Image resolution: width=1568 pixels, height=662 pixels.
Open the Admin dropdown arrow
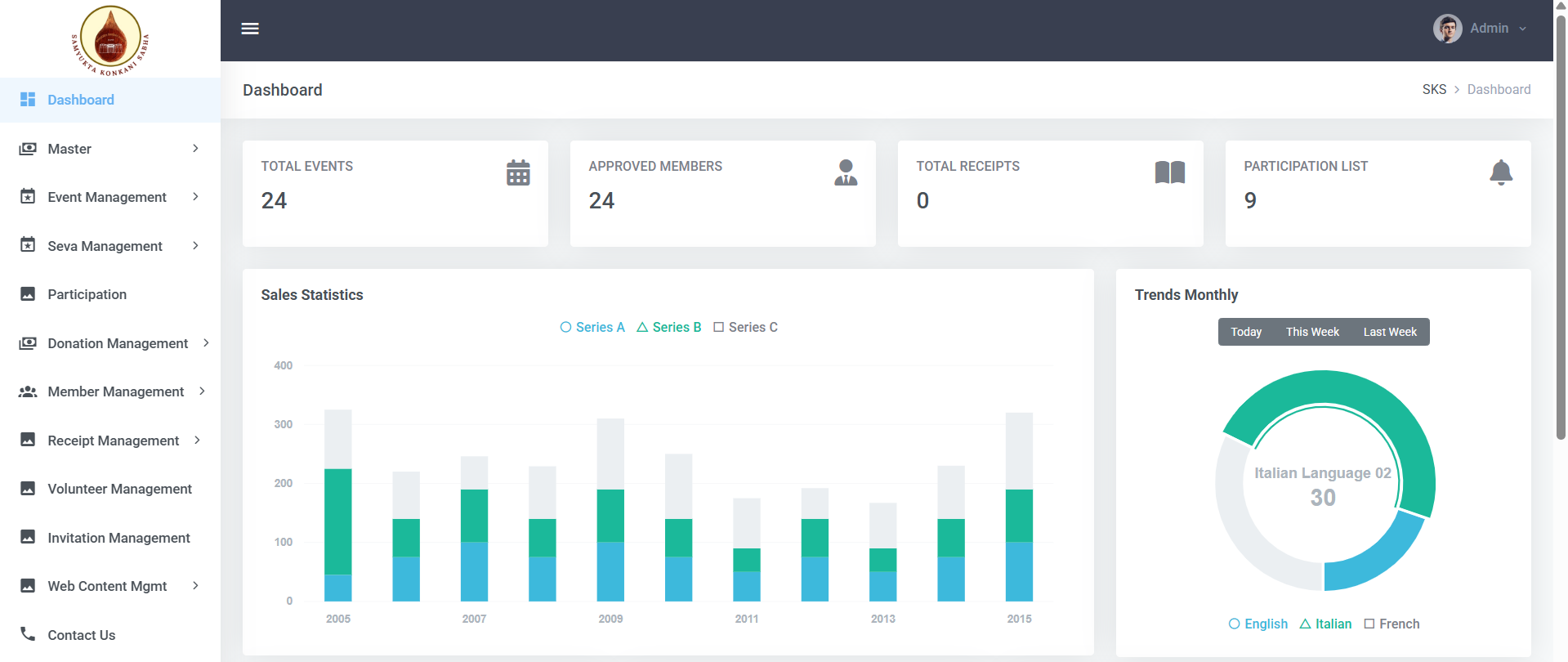point(1522,29)
